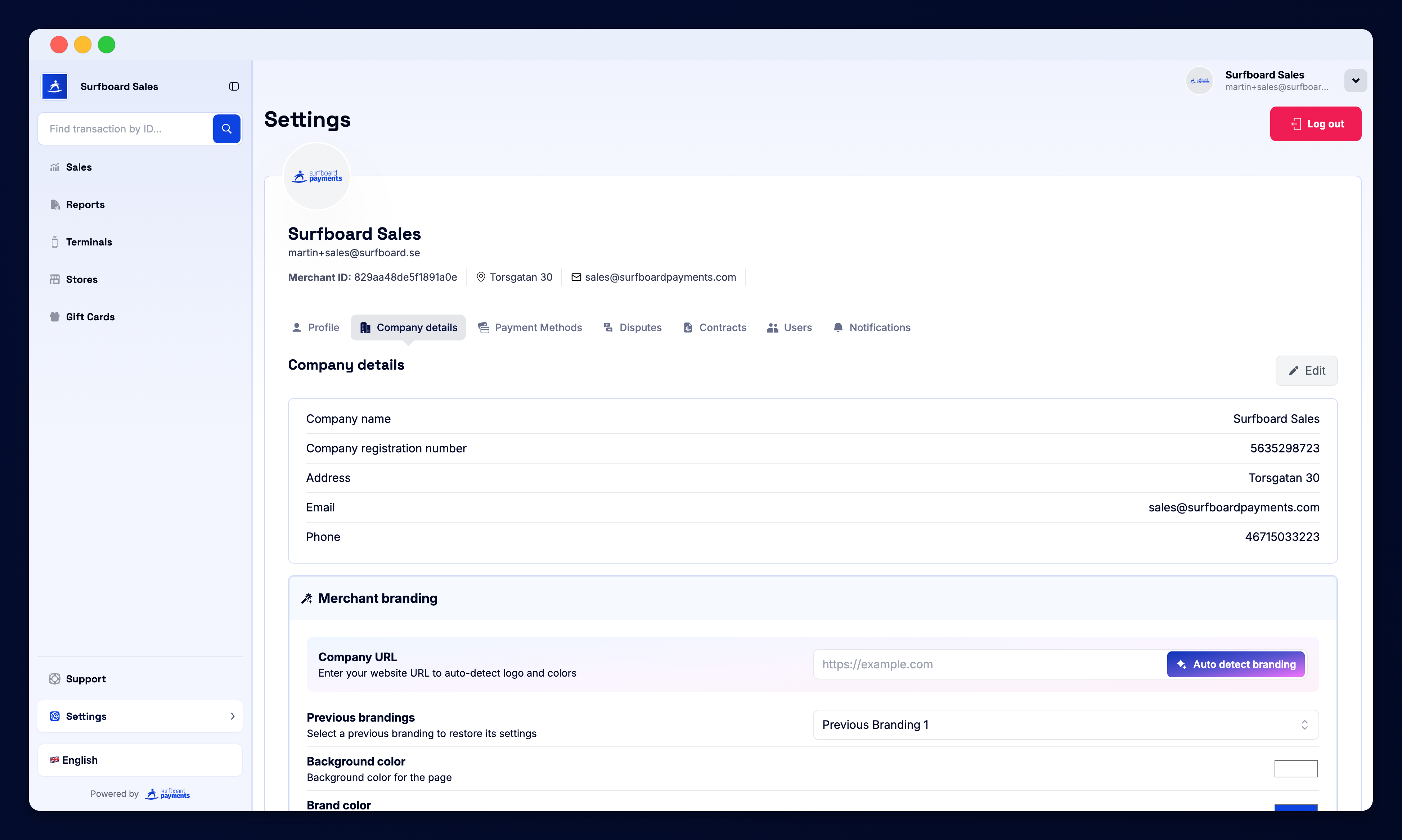Expand the account menu chevron at top right
The image size is (1402, 840).
[1356, 80]
